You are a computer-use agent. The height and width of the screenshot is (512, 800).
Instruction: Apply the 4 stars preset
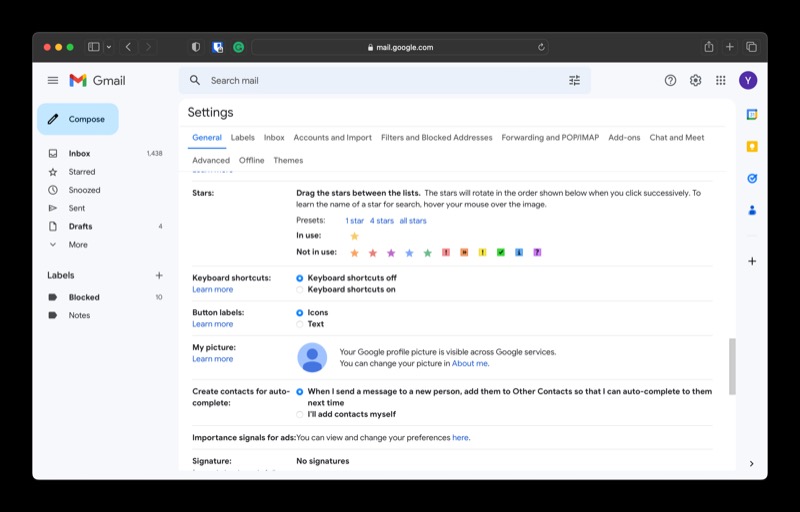pos(382,221)
